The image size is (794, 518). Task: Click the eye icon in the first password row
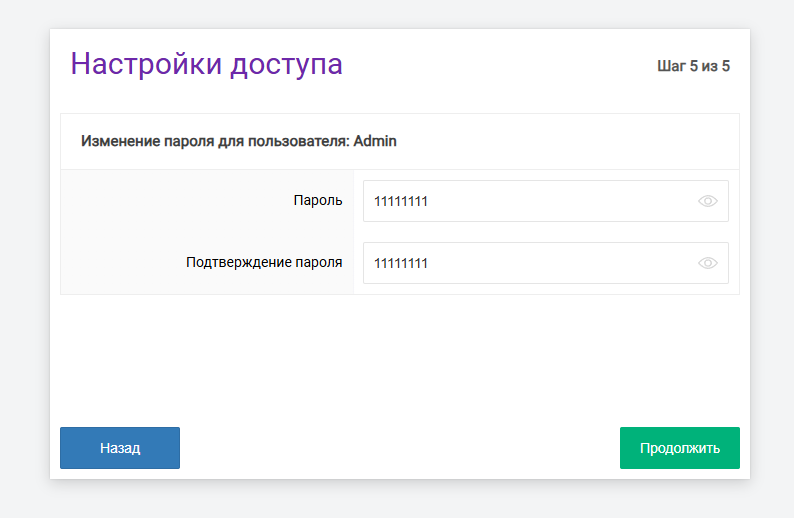point(708,201)
